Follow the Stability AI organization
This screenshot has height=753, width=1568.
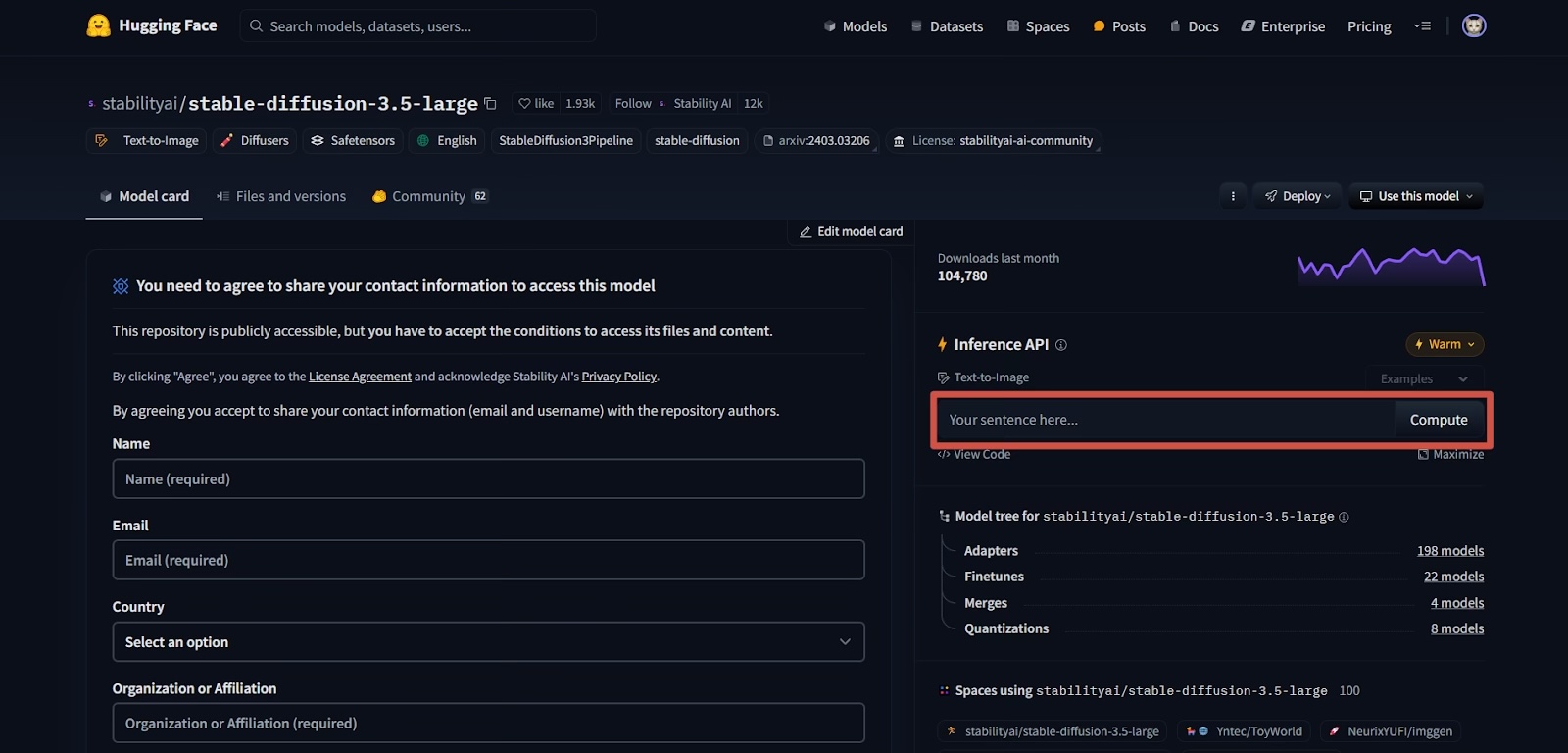[x=633, y=103]
